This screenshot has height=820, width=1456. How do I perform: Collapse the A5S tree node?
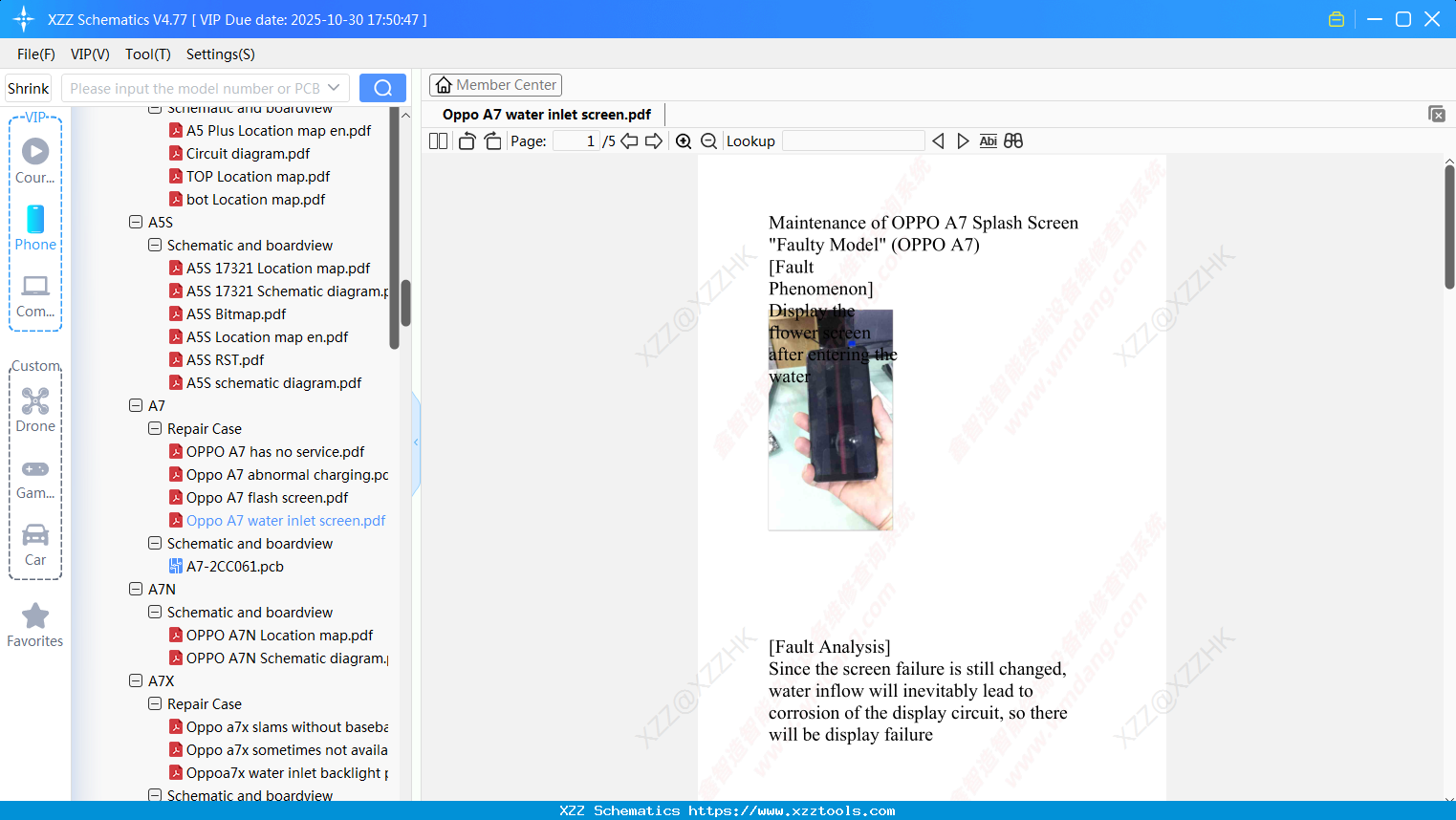[x=136, y=222]
